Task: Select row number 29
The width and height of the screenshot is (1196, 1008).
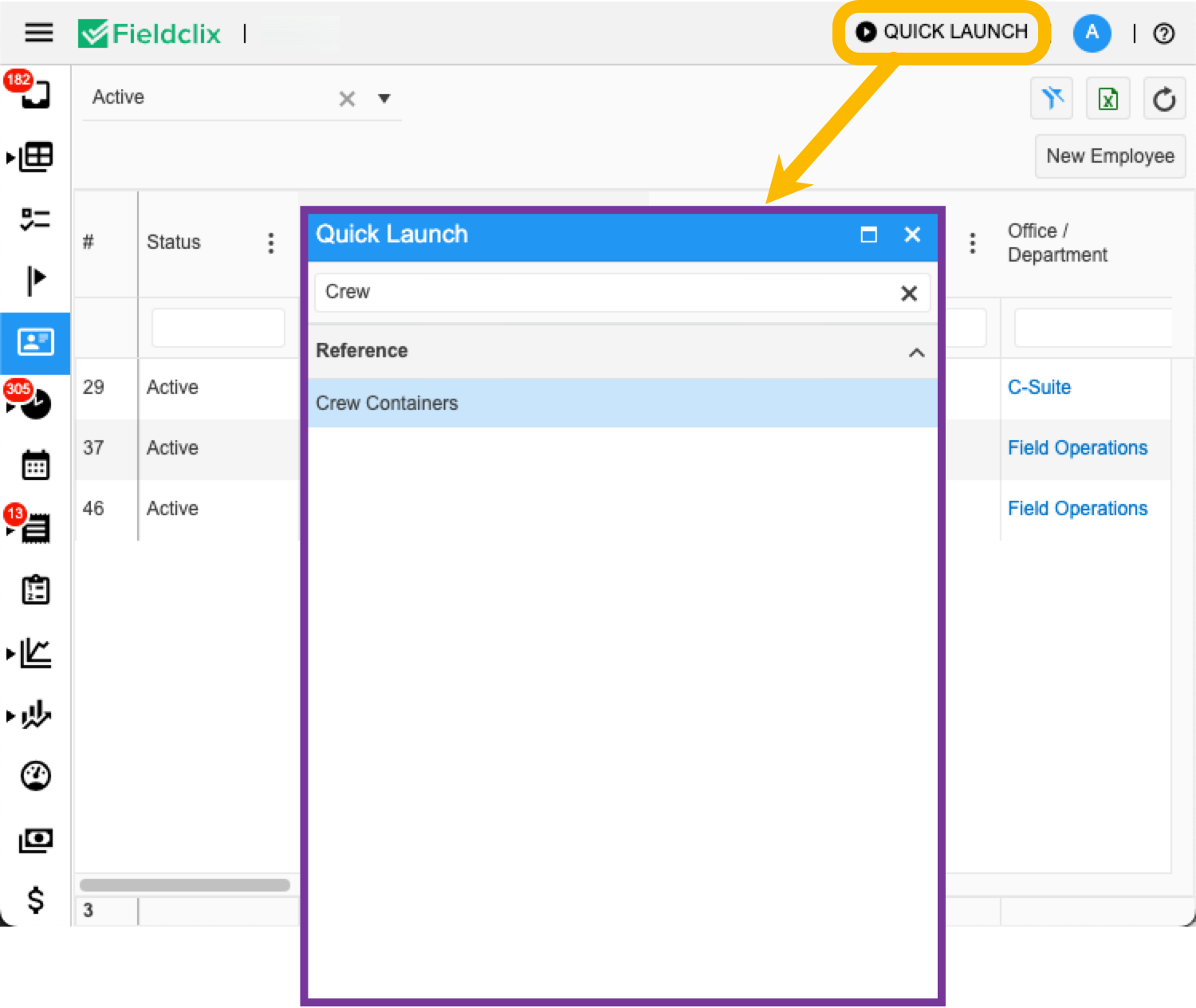Action: click(x=93, y=388)
